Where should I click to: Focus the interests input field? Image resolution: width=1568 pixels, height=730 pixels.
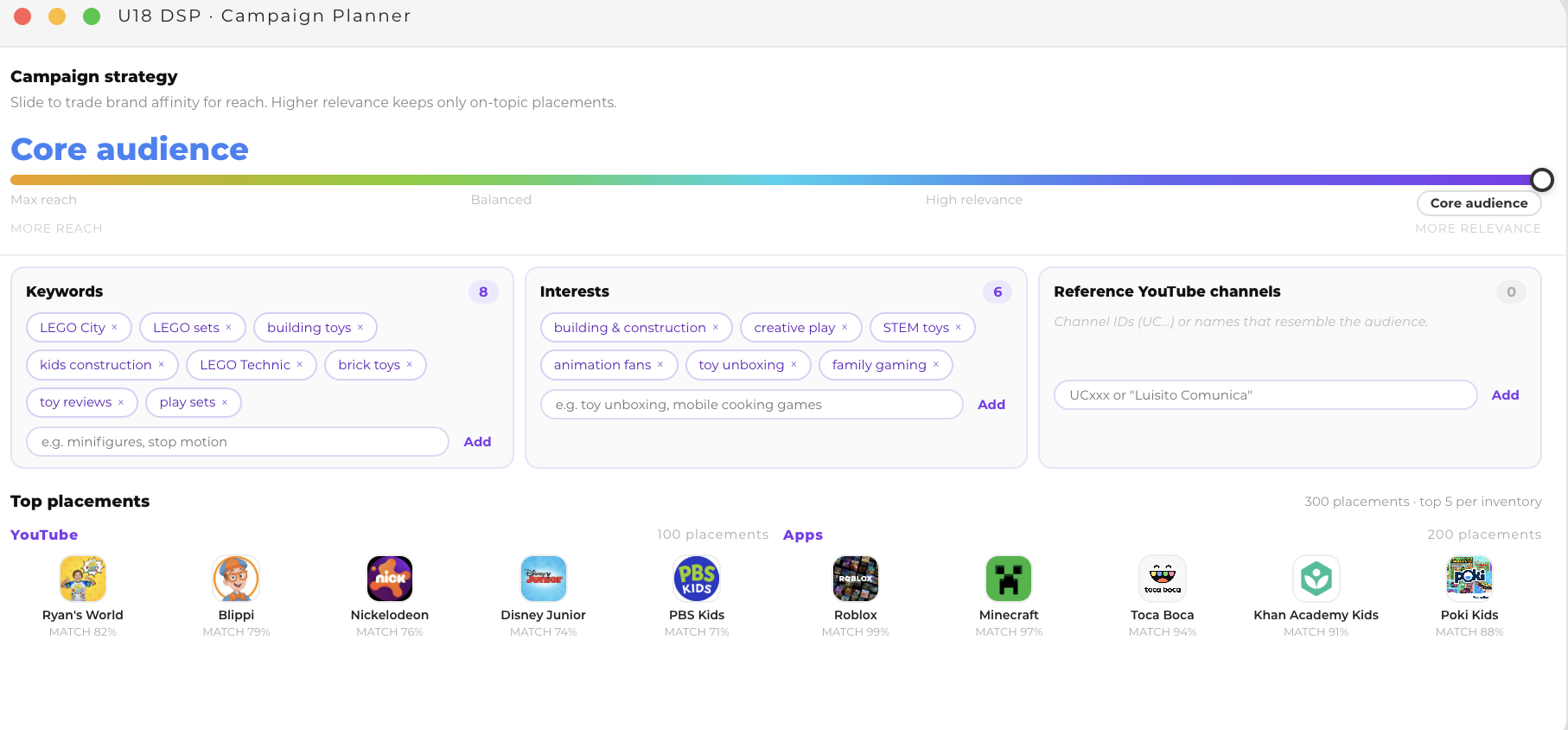click(x=752, y=405)
